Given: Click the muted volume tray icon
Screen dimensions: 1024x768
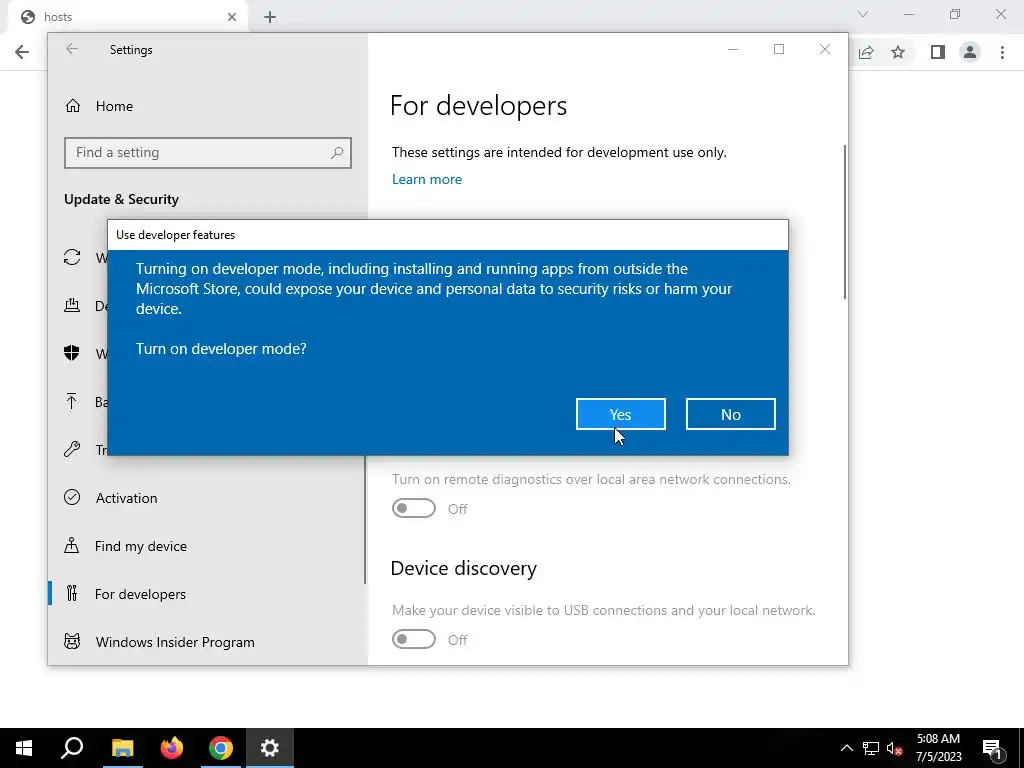Looking at the screenshot, I should click(x=895, y=748).
